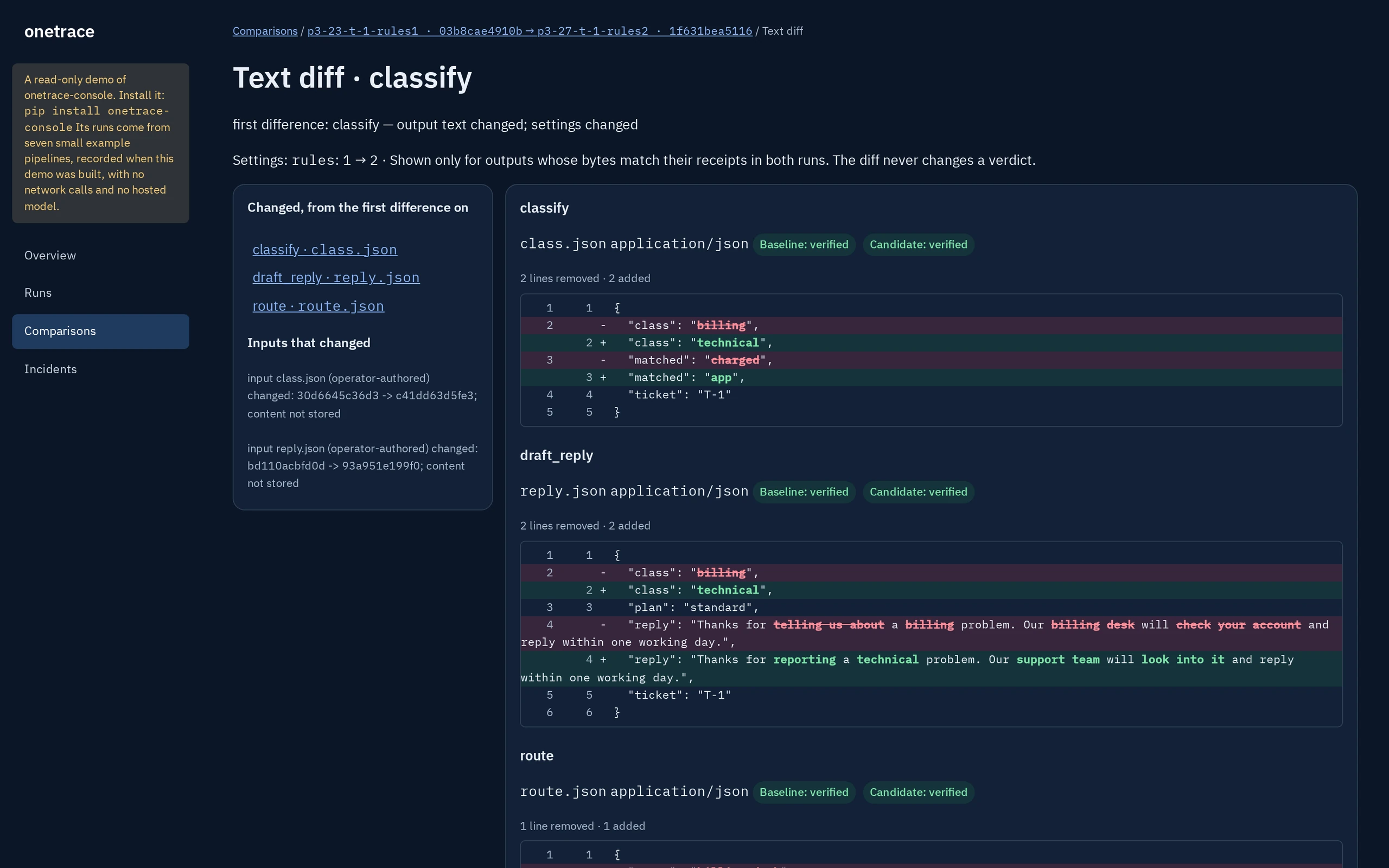Image resolution: width=1389 pixels, height=868 pixels.
Task: Click the "plan": "standard" line in reply.json
Action: pyautogui.click(x=931, y=608)
